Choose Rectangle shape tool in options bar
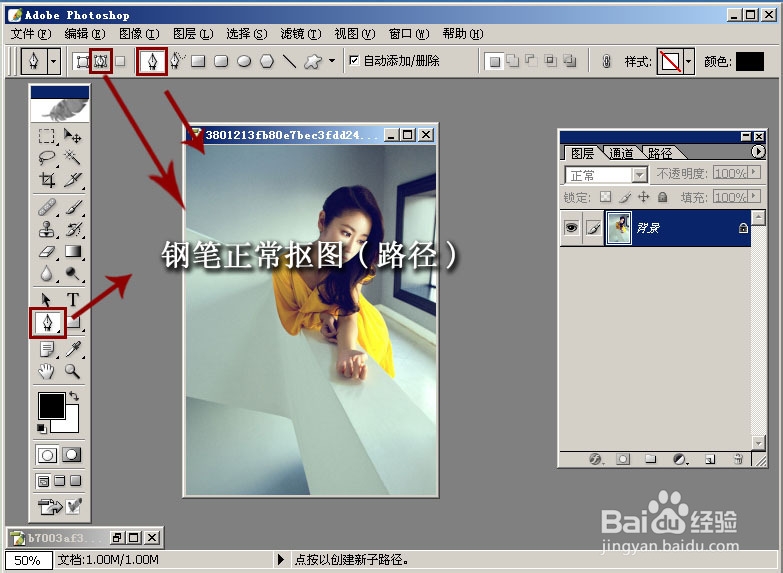Image resolution: width=783 pixels, height=573 pixels. [198, 61]
